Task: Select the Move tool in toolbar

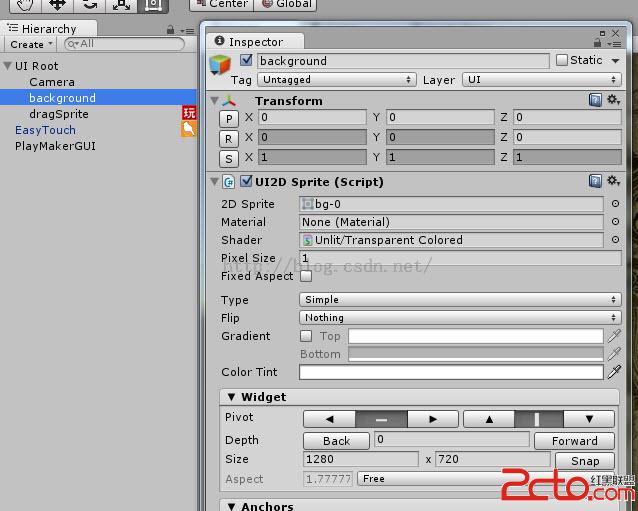Action: 57,5
